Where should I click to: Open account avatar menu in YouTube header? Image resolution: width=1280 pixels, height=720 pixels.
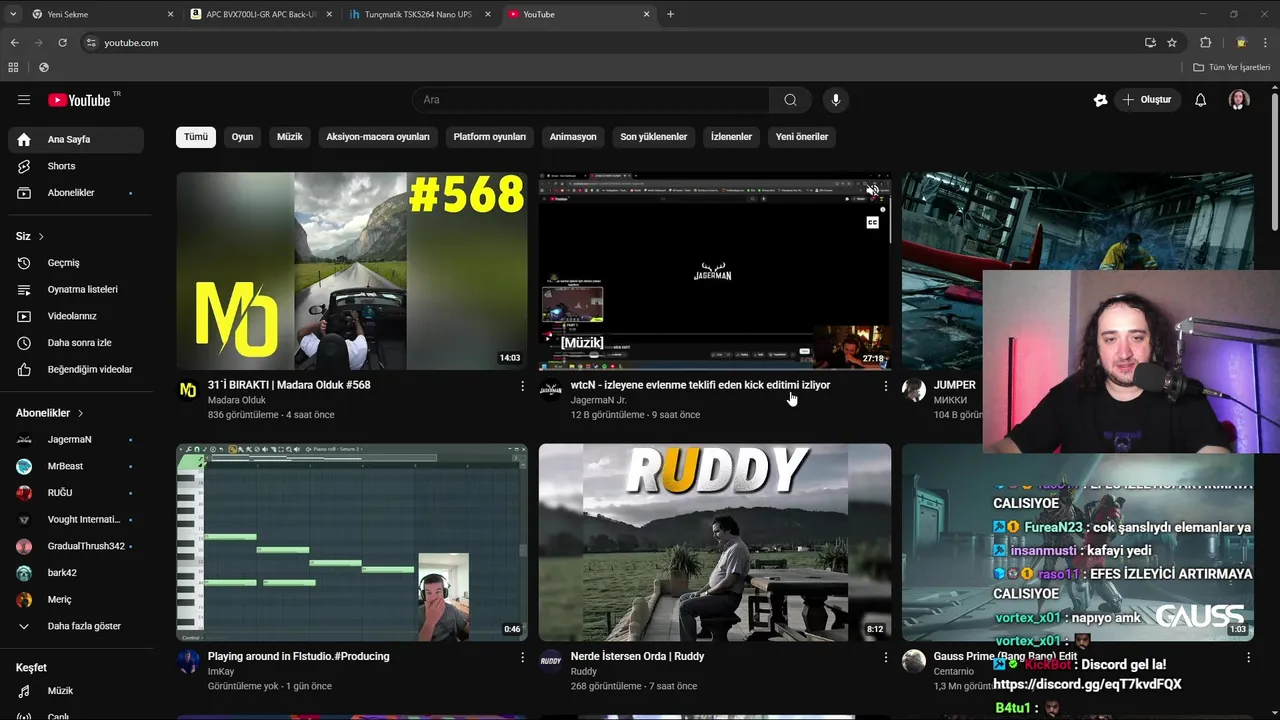pyautogui.click(x=1239, y=100)
